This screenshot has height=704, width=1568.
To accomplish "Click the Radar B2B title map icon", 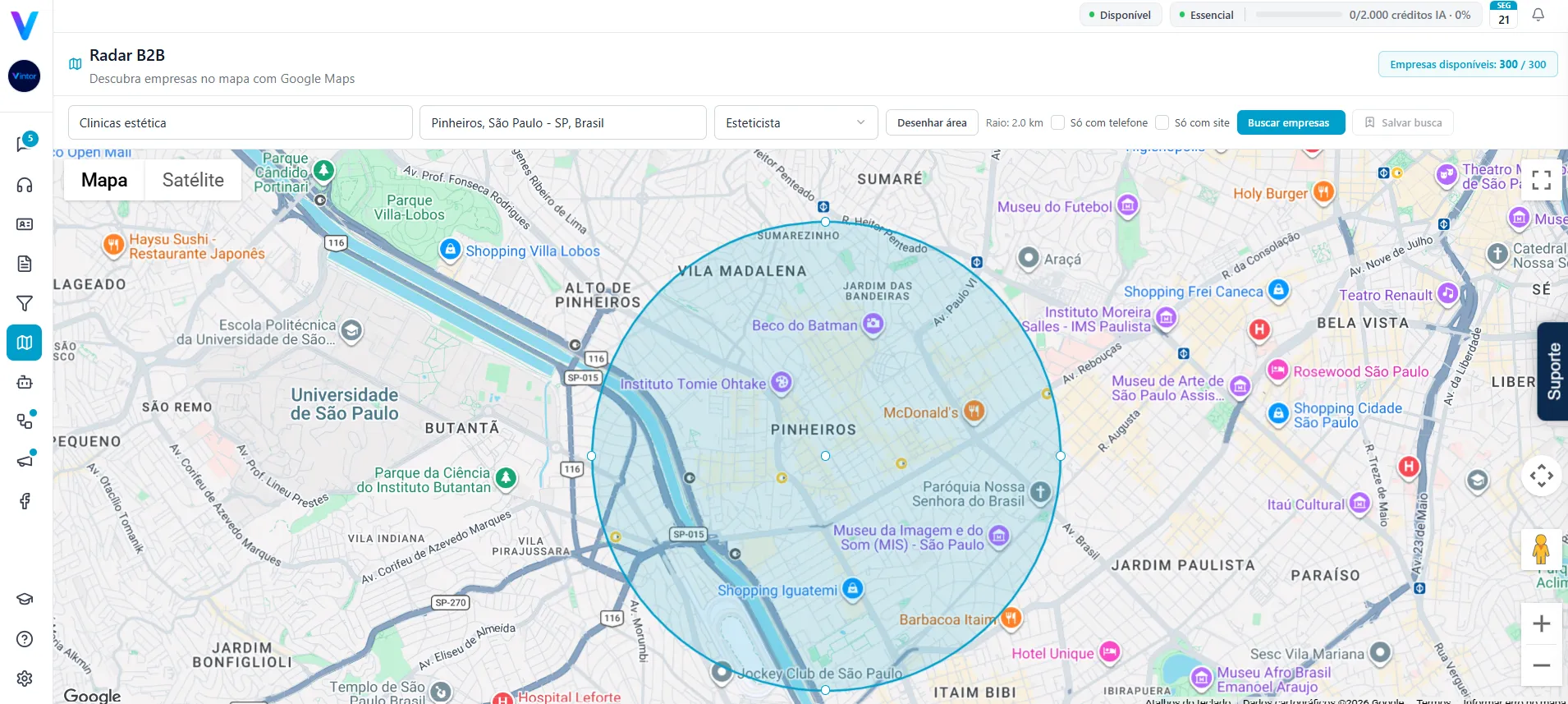I will pos(76,64).
